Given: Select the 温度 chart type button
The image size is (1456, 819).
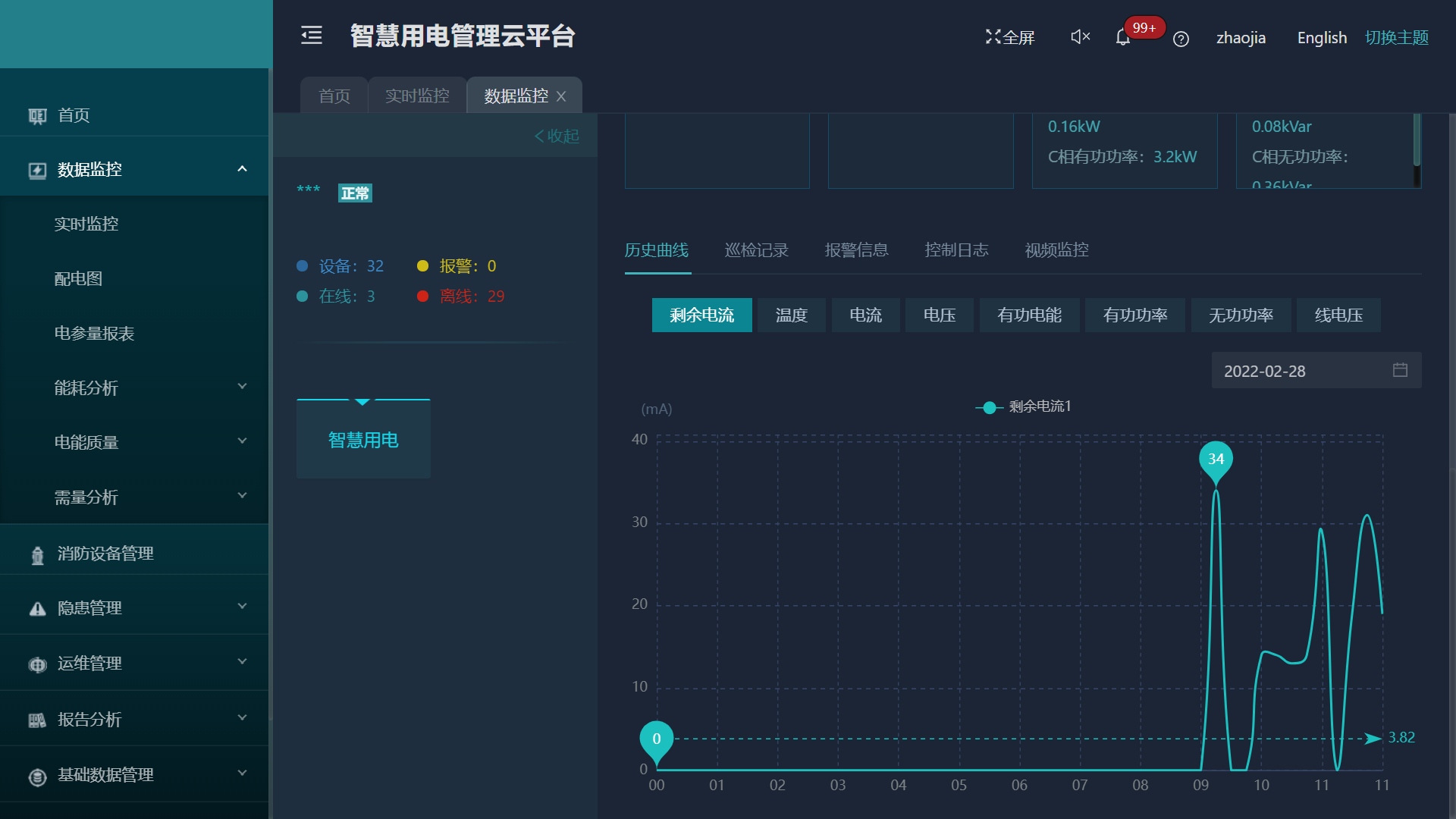Looking at the screenshot, I should pyautogui.click(x=791, y=315).
